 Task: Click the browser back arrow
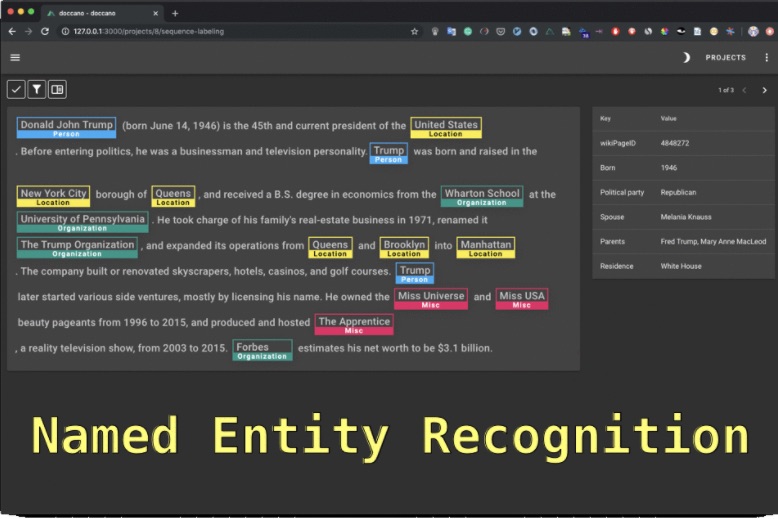click(x=12, y=31)
